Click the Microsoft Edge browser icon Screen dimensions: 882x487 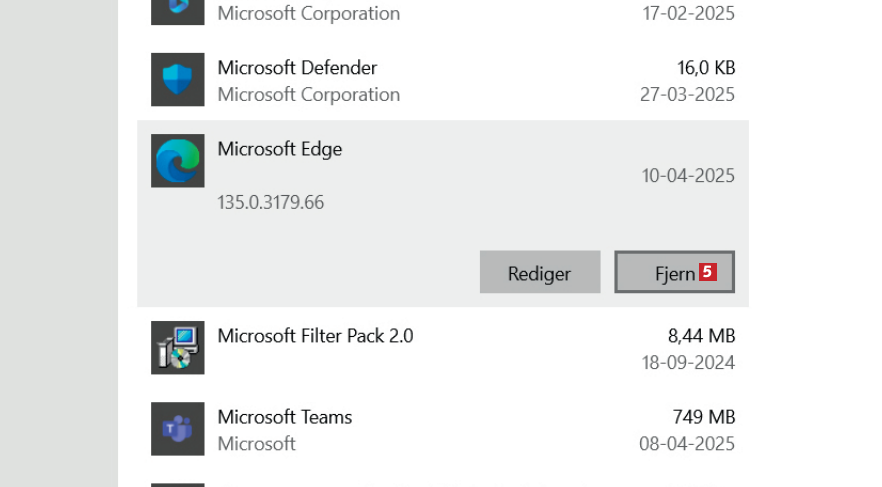178,161
